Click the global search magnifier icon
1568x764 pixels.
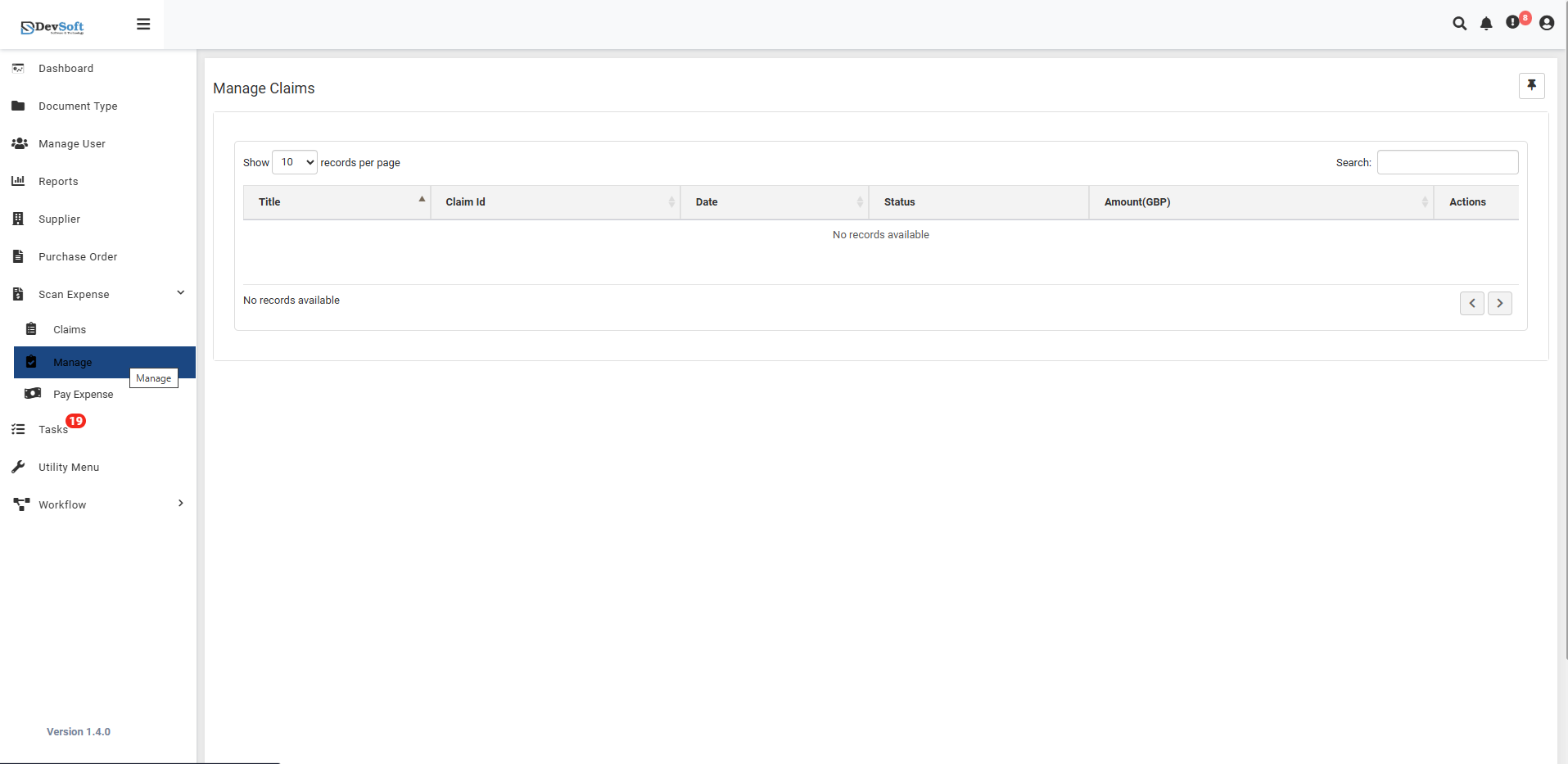point(1459,24)
